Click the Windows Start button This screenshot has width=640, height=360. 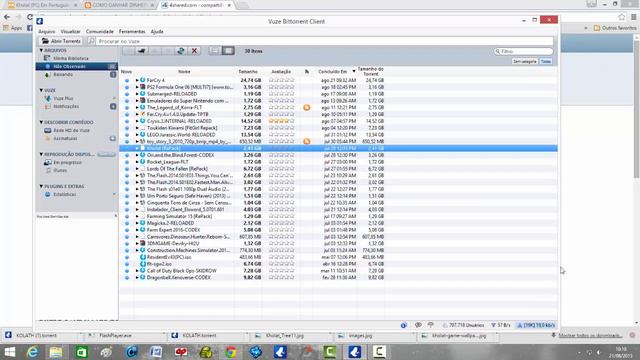10,352
